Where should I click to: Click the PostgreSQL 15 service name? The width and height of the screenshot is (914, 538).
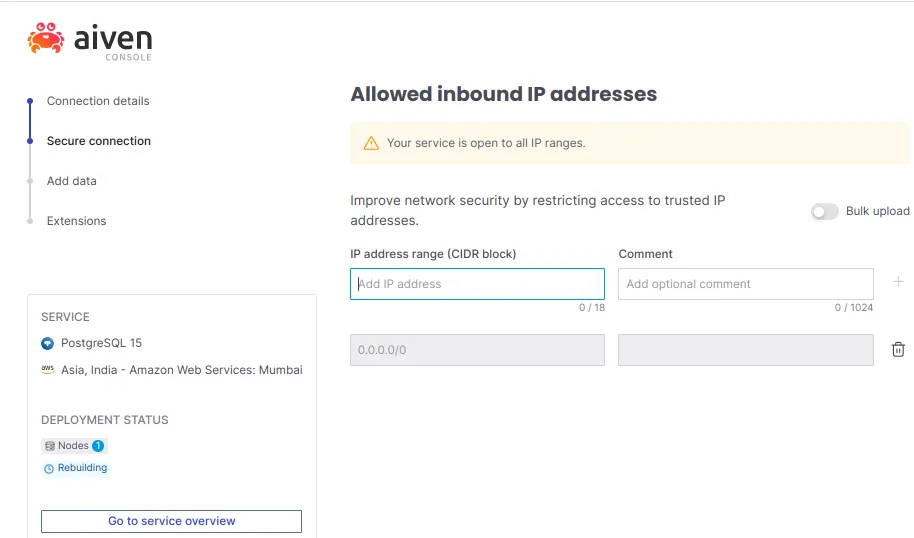101,343
